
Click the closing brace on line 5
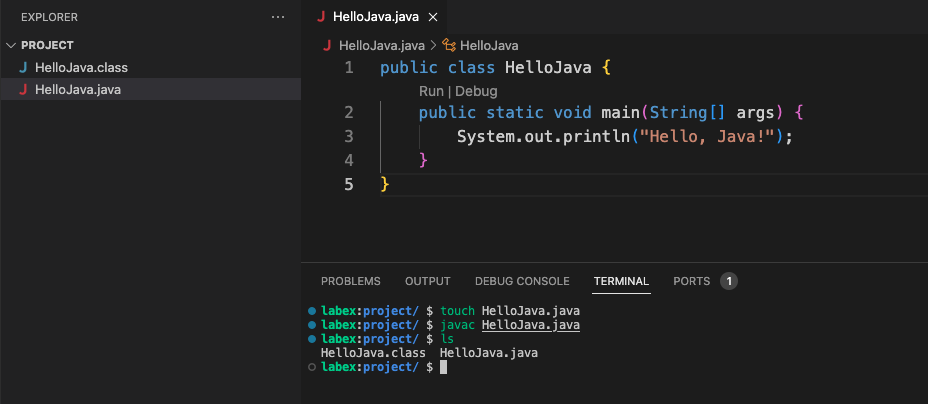(x=385, y=185)
